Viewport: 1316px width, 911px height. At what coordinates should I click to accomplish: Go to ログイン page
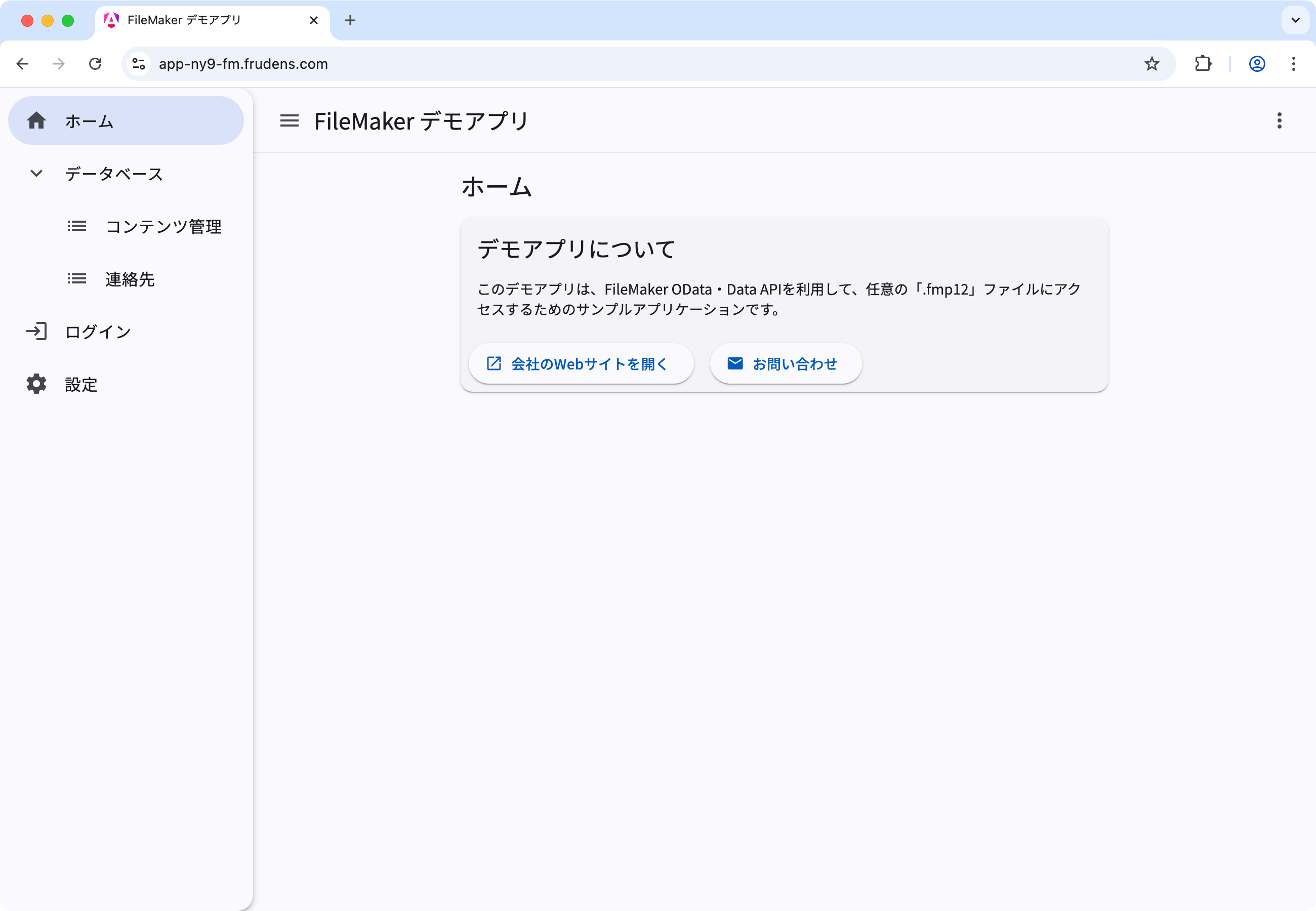click(x=126, y=332)
